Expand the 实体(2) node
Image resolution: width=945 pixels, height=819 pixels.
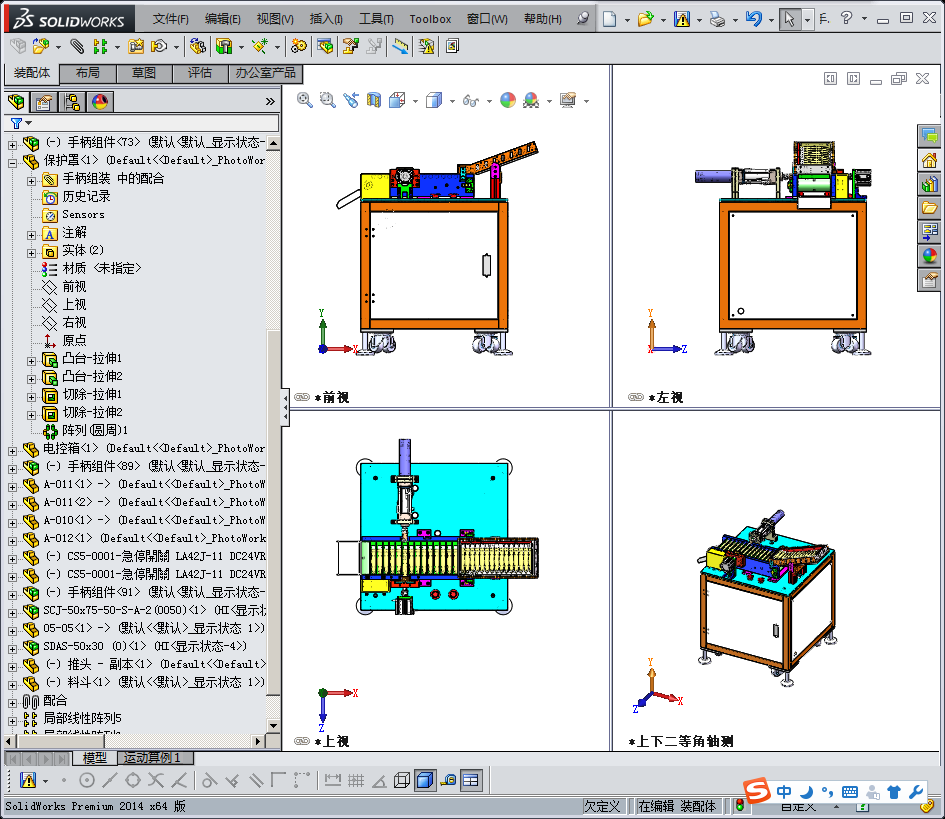point(31,253)
